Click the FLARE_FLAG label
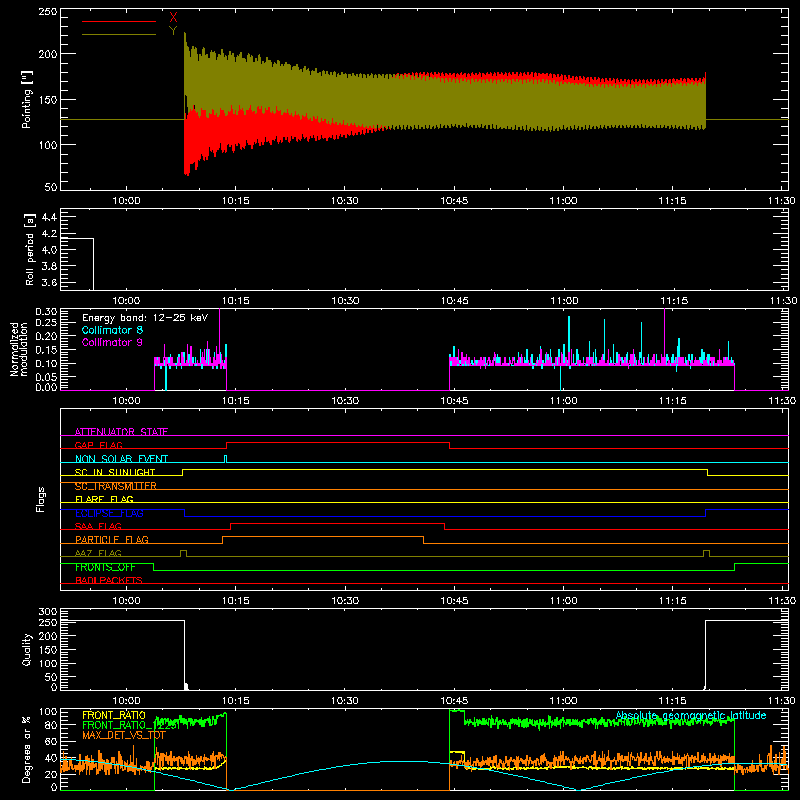800x800 pixels. pyautogui.click(x=104, y=499)
